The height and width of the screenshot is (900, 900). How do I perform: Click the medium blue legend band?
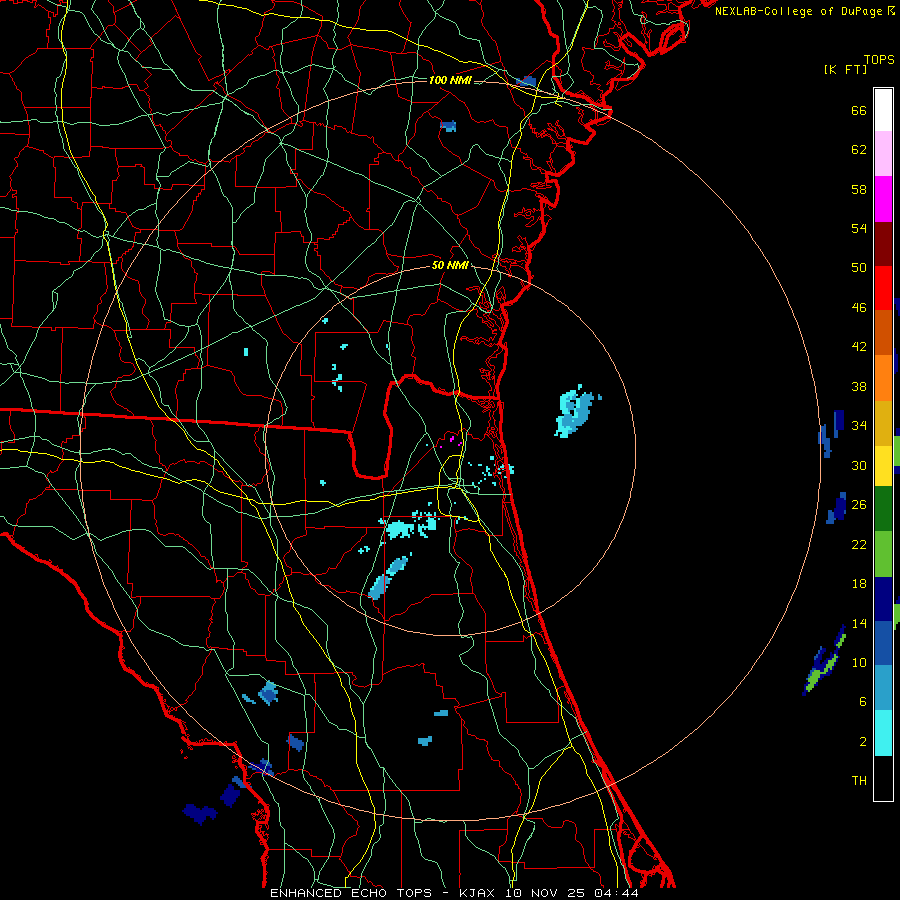pos(883,643)
